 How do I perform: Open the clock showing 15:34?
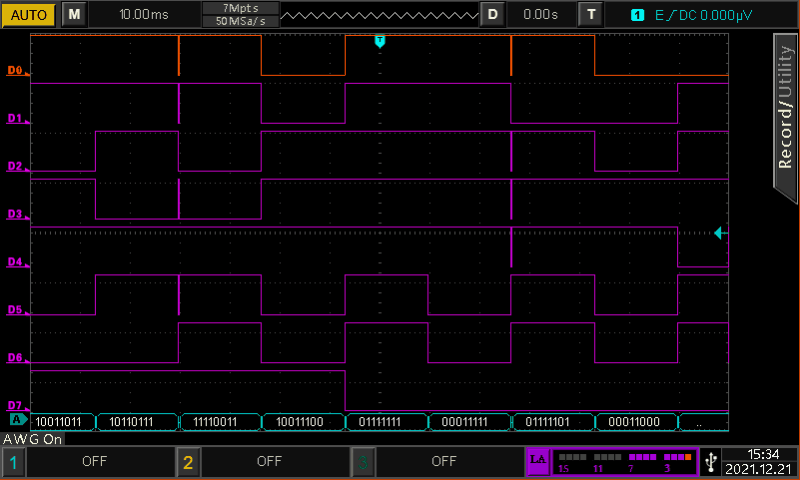(759, 454)
